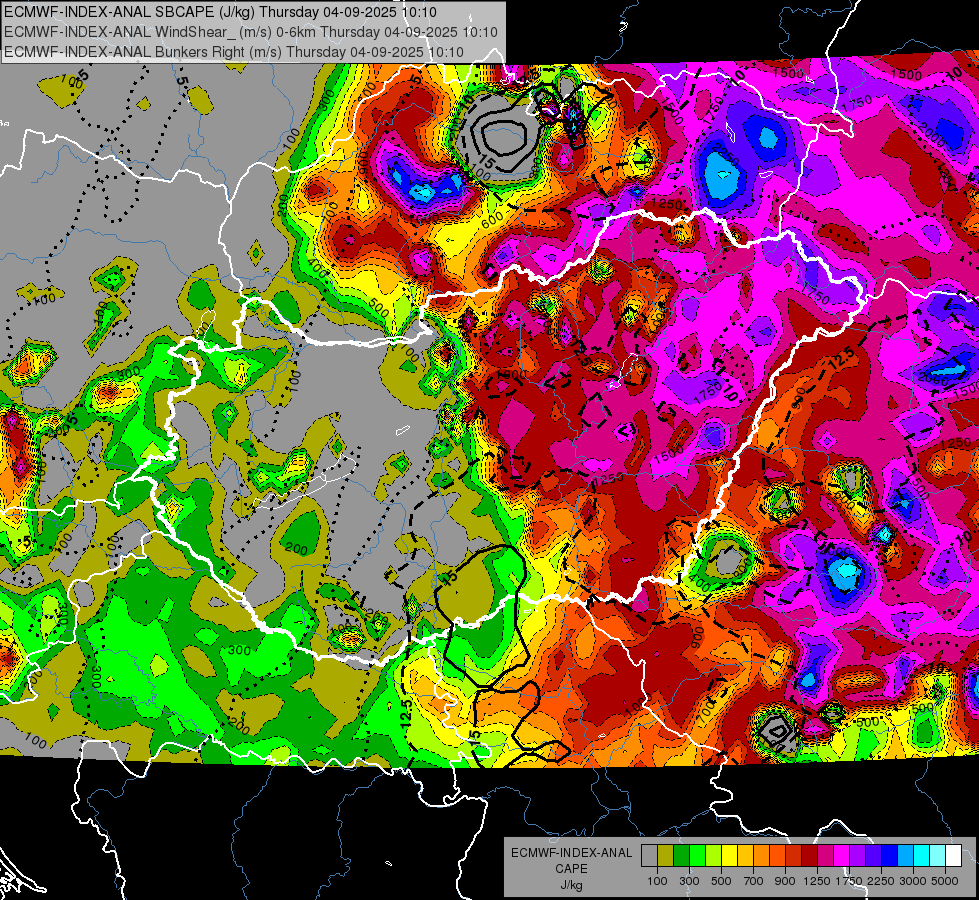This screenshot has width=979, height=900.
Task: Click the 100 legend scale label
Action: pyautogui.click(x=657, y=881)
